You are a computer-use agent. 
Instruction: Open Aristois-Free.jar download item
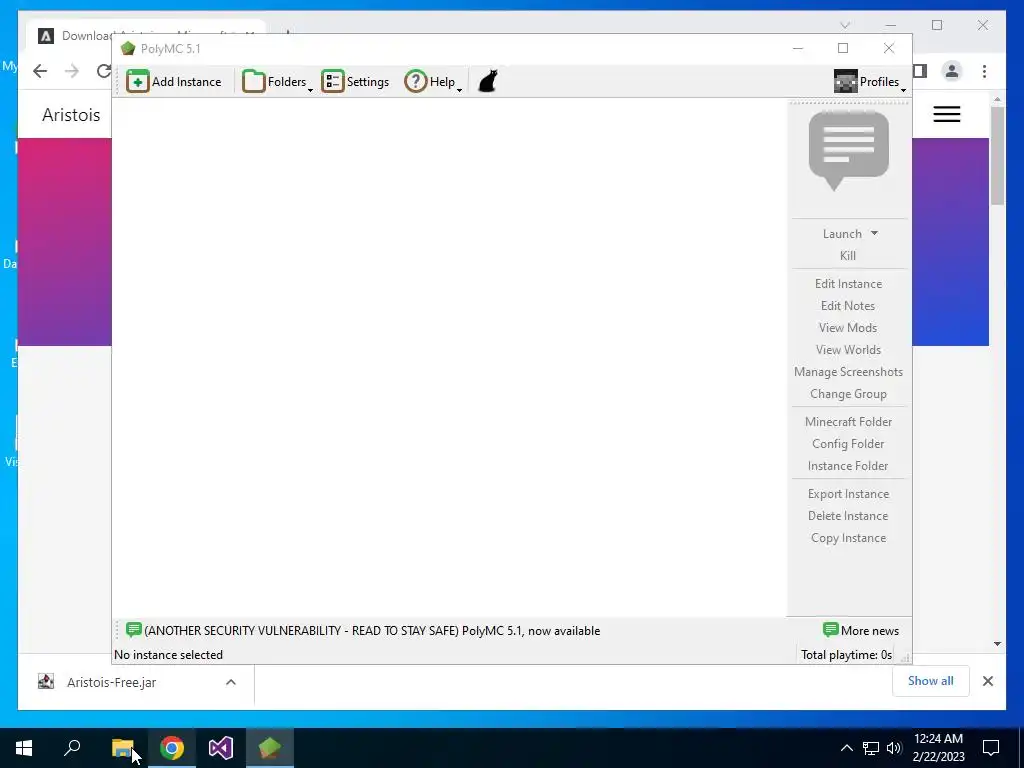click(x=111, y=682)
